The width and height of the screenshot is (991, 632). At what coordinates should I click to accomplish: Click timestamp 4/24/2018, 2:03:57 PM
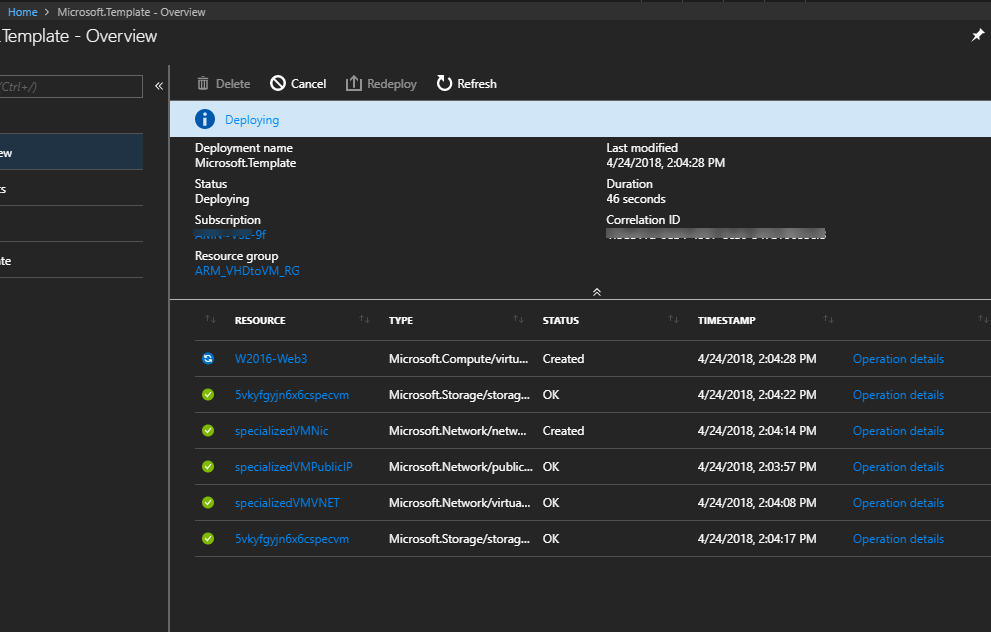coord(757,466)
